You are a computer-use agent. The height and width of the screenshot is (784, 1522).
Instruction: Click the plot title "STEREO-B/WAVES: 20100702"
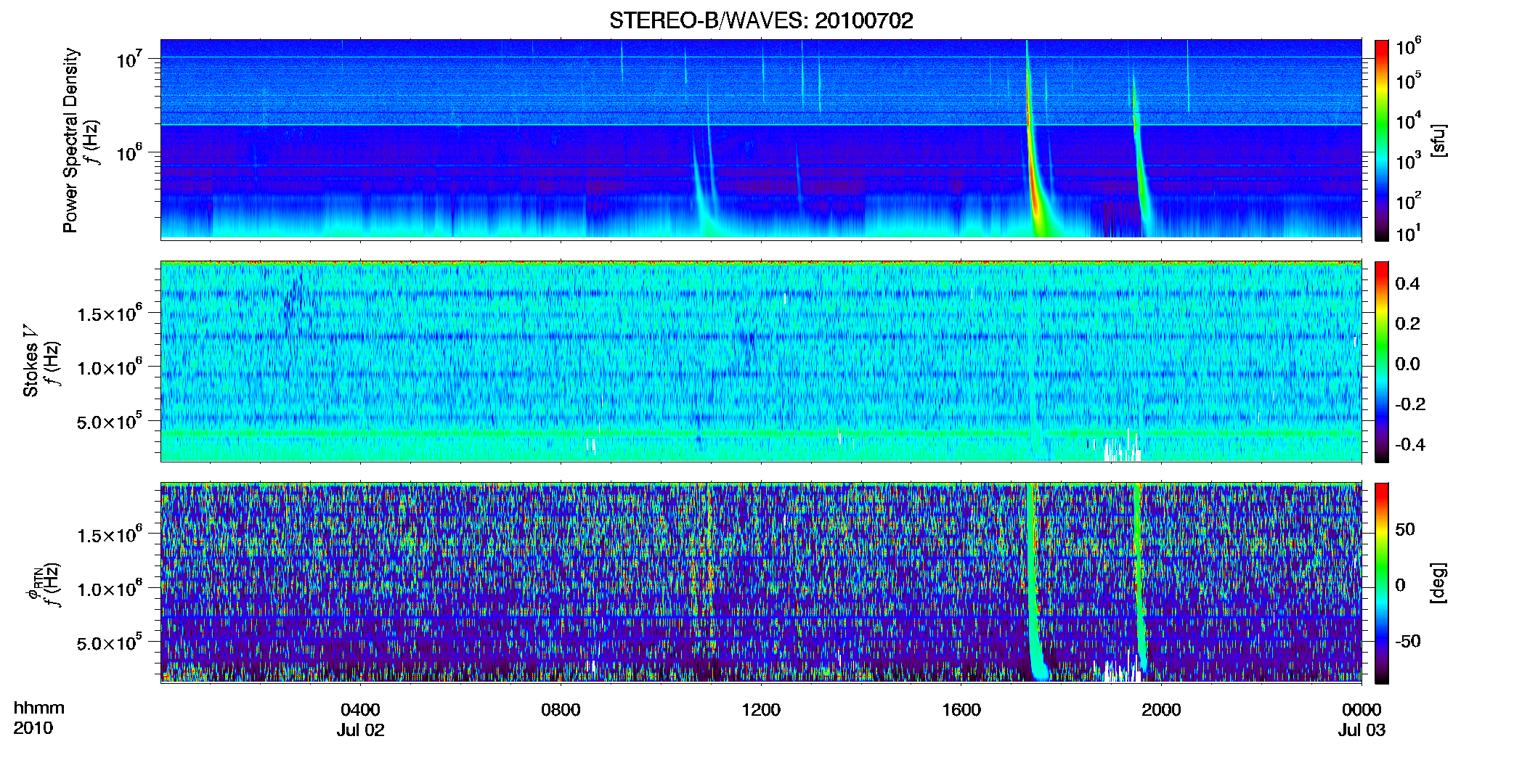761,20
